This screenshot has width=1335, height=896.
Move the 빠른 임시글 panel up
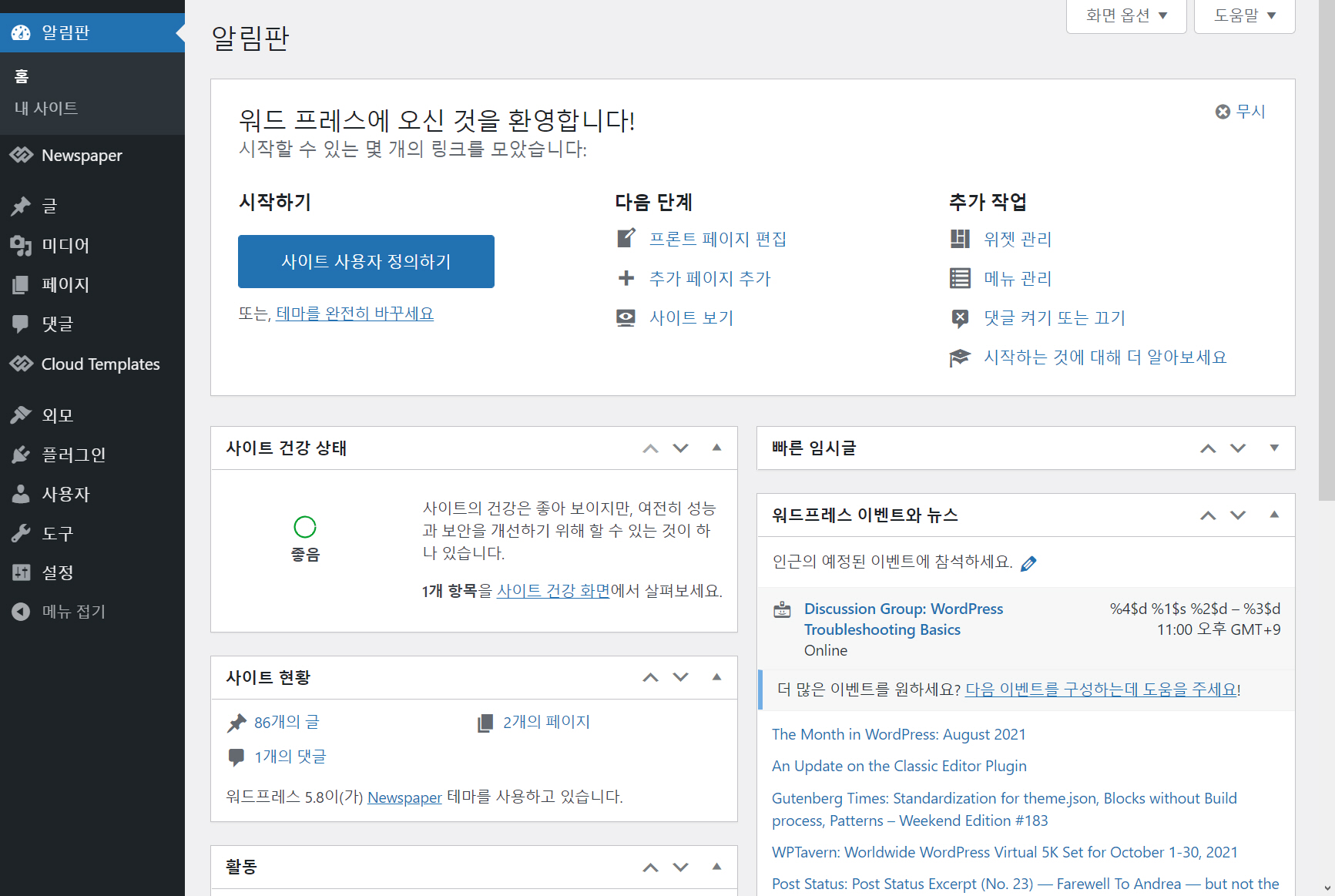click(1207, 448)
